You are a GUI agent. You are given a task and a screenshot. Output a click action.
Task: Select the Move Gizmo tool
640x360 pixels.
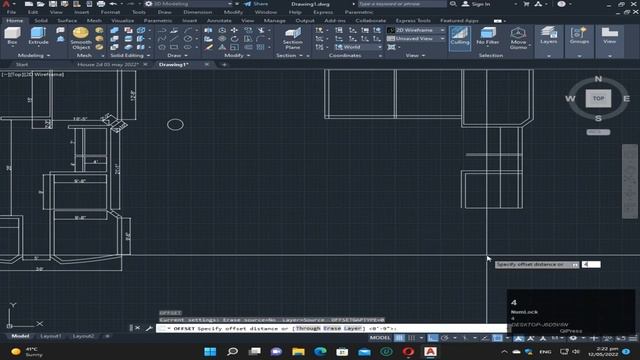[518, 38]
